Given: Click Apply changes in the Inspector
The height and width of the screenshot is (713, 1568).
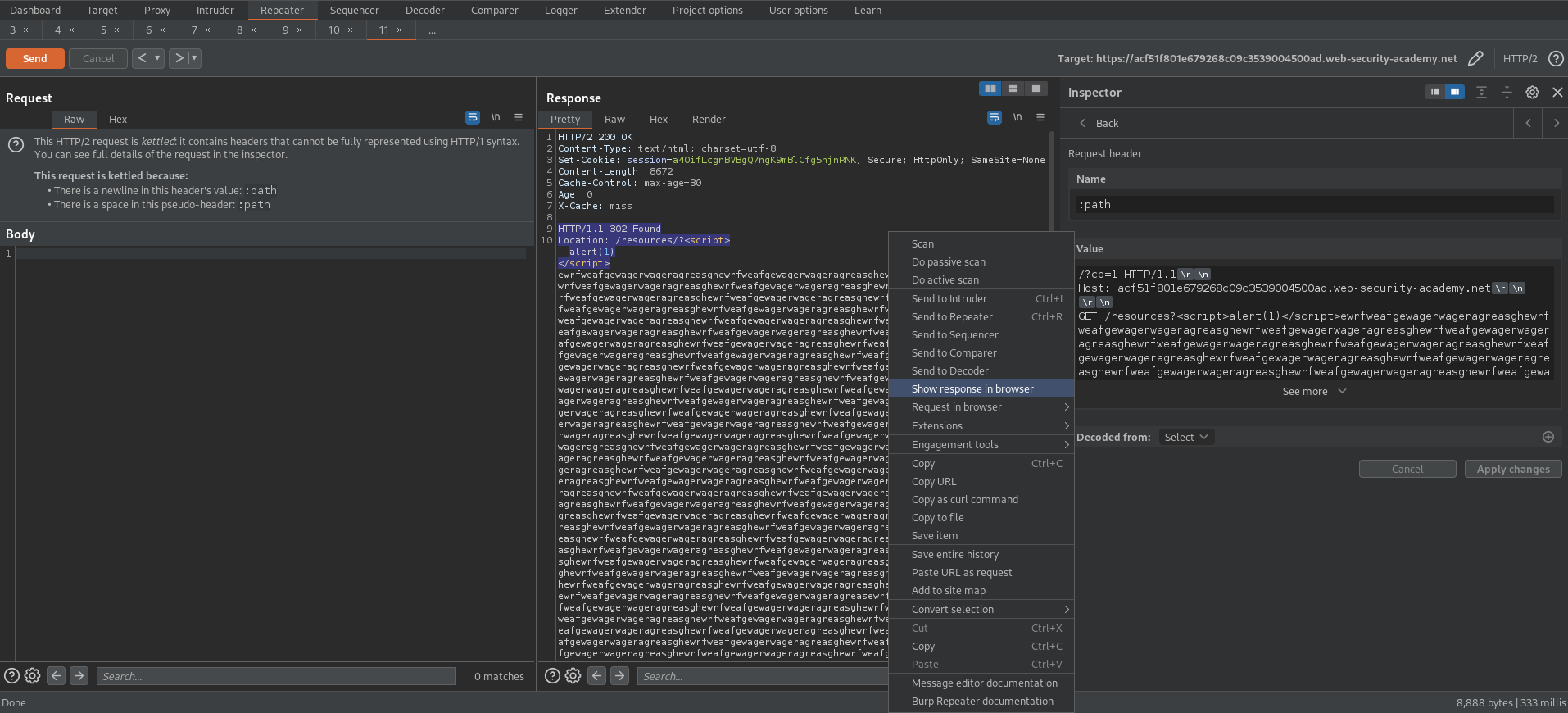Looking at the screenshot, I should pyautogui.click(x=1513, y=470).
